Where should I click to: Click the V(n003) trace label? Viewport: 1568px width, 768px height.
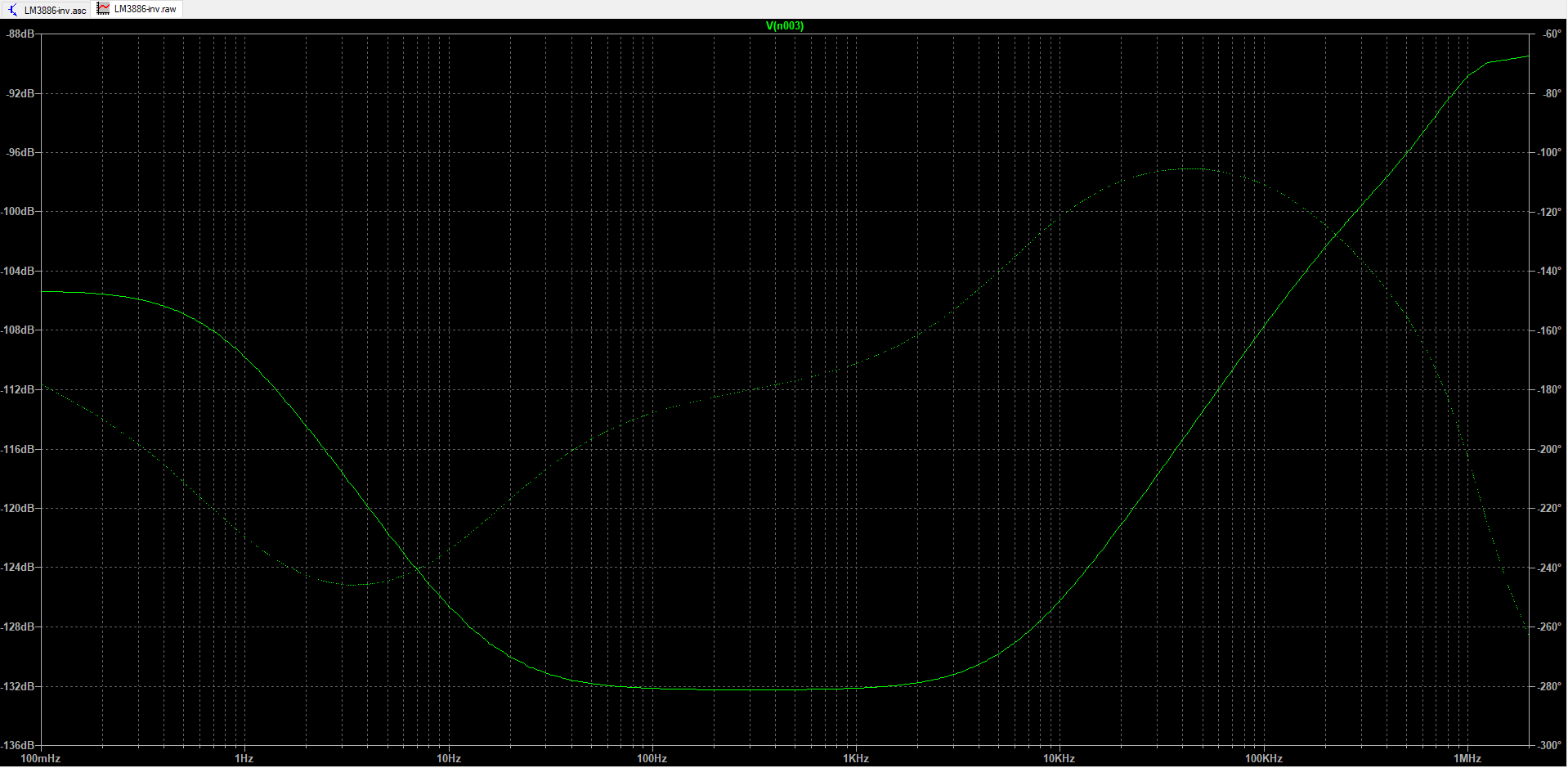pos(784,25)
